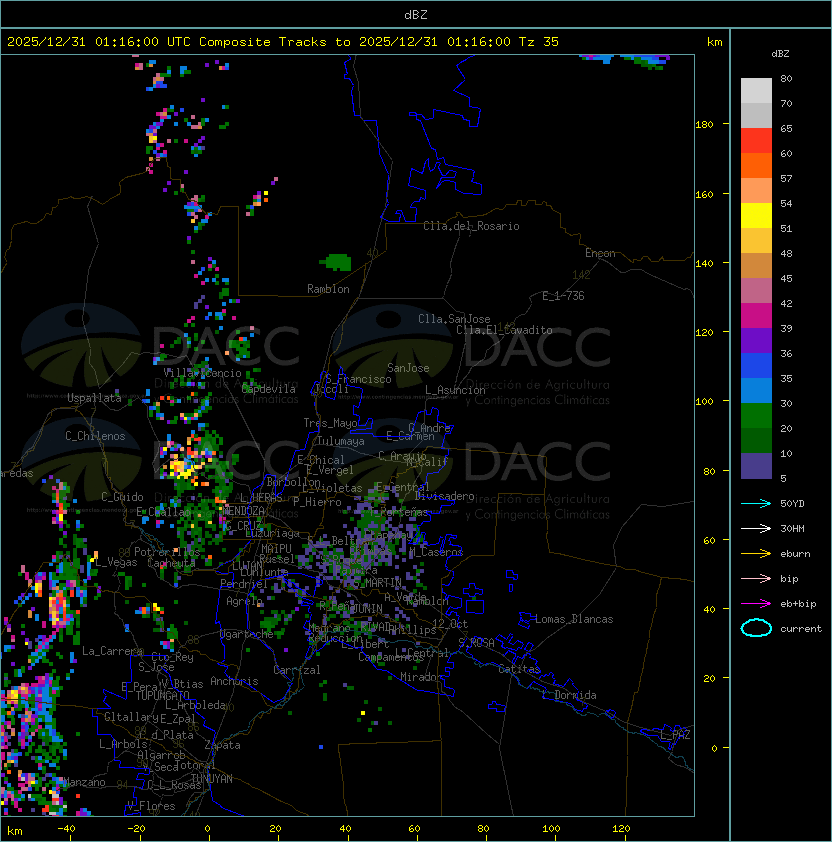
Task: Click the 'Perdriel' map label
Action: 244,584
